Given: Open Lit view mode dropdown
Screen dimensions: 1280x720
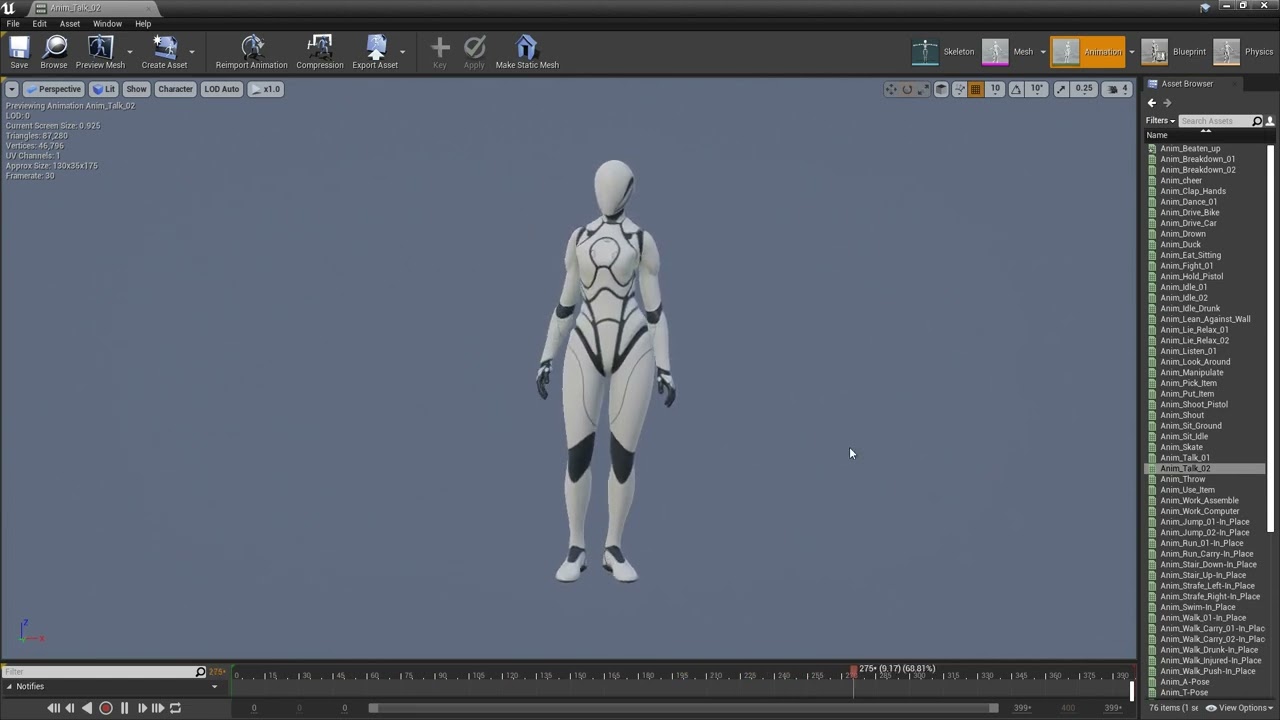Looking at the screenshot, I should pyautogui.click(x=104, y=89).
